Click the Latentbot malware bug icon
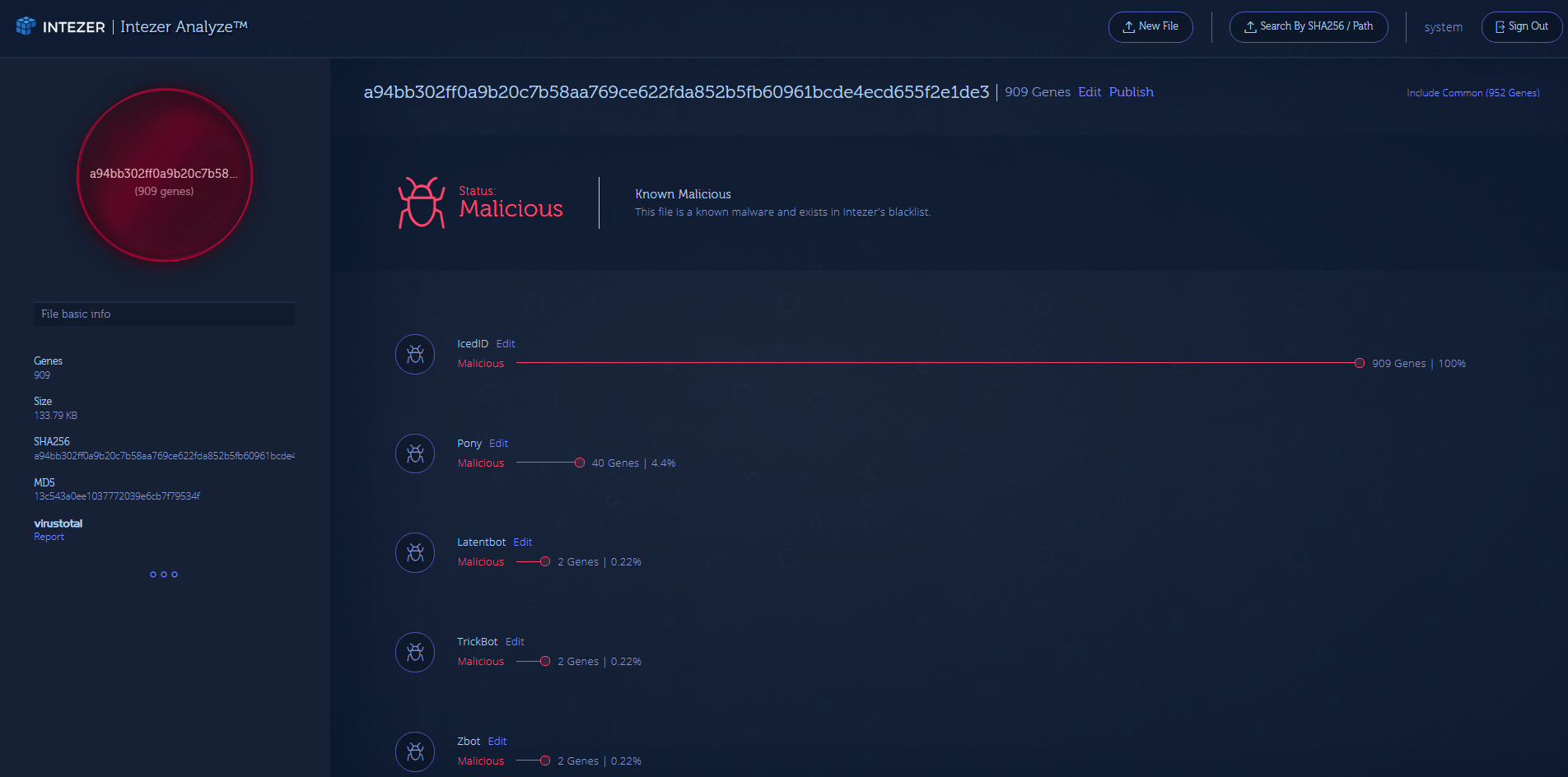 pos(415,552)
